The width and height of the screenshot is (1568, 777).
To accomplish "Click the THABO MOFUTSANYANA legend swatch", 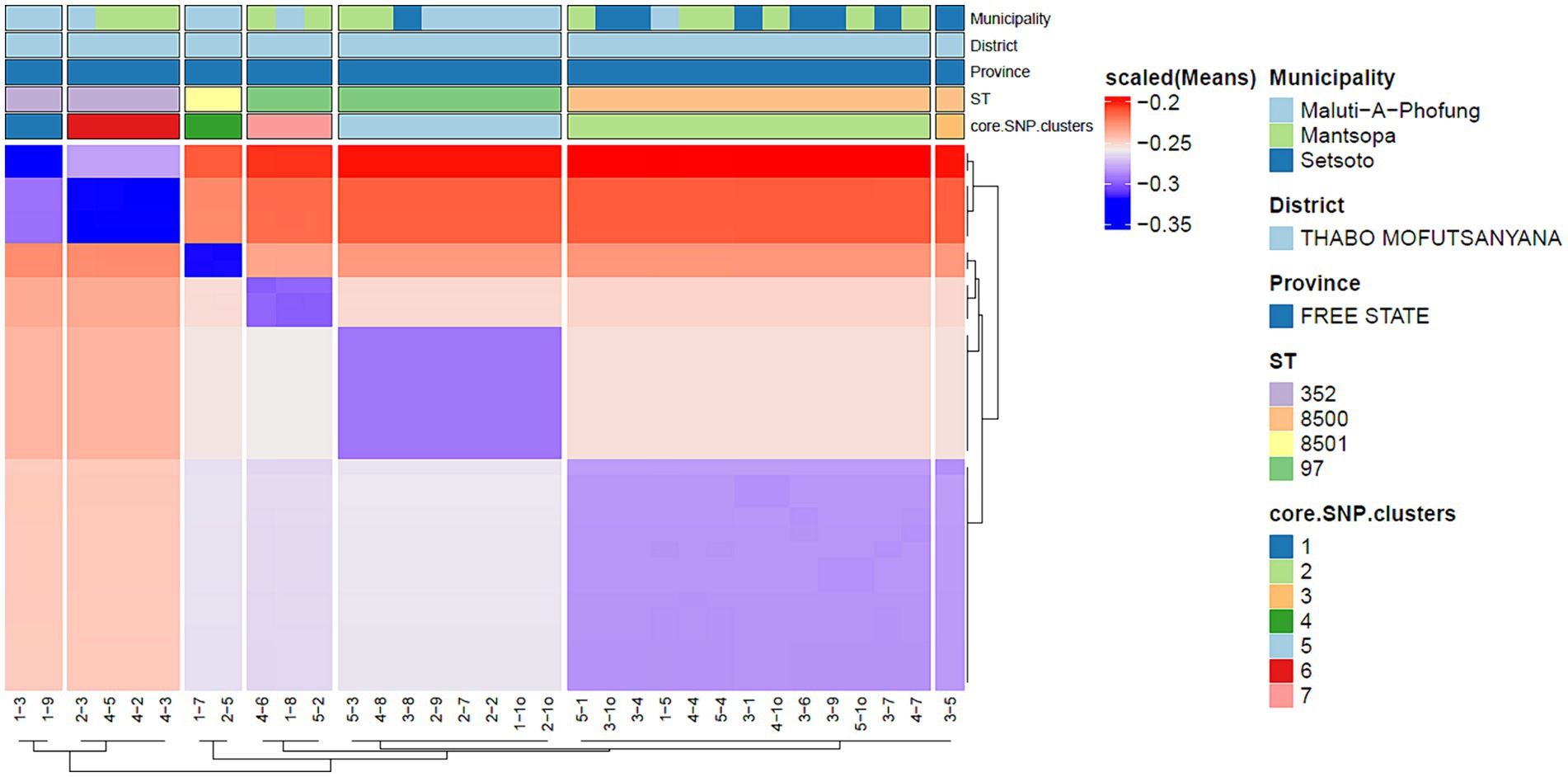I will (x=1281, y=238).
